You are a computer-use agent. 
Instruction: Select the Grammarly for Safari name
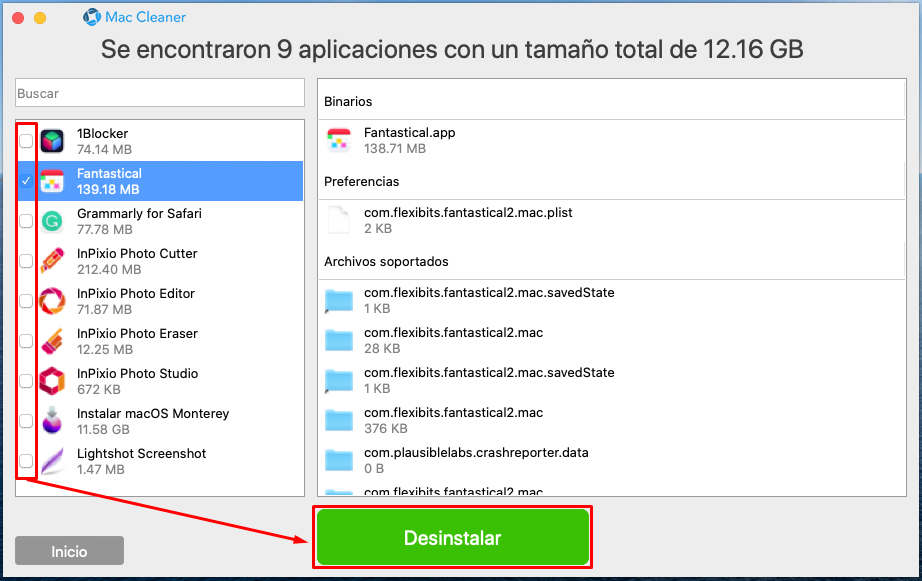coord(139,213)
